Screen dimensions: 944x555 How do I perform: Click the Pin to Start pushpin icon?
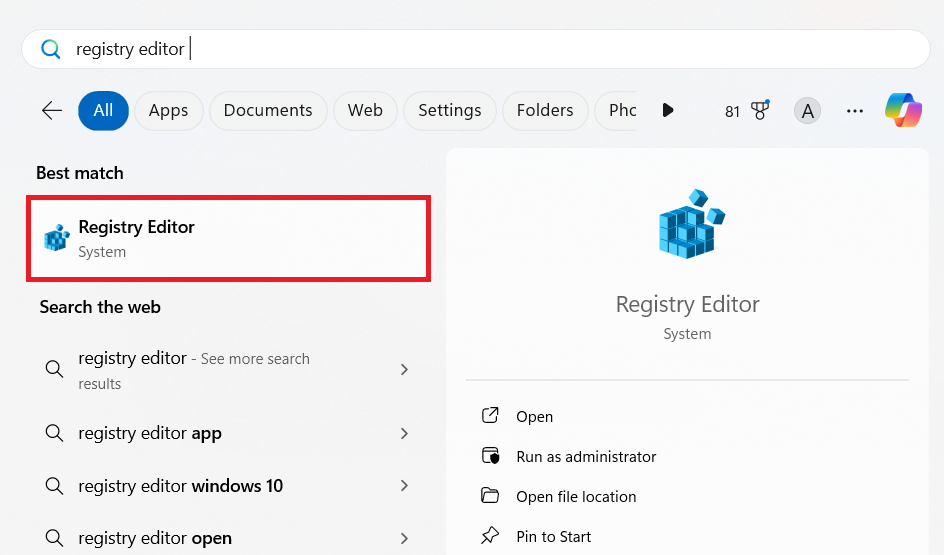click(490, 535)
